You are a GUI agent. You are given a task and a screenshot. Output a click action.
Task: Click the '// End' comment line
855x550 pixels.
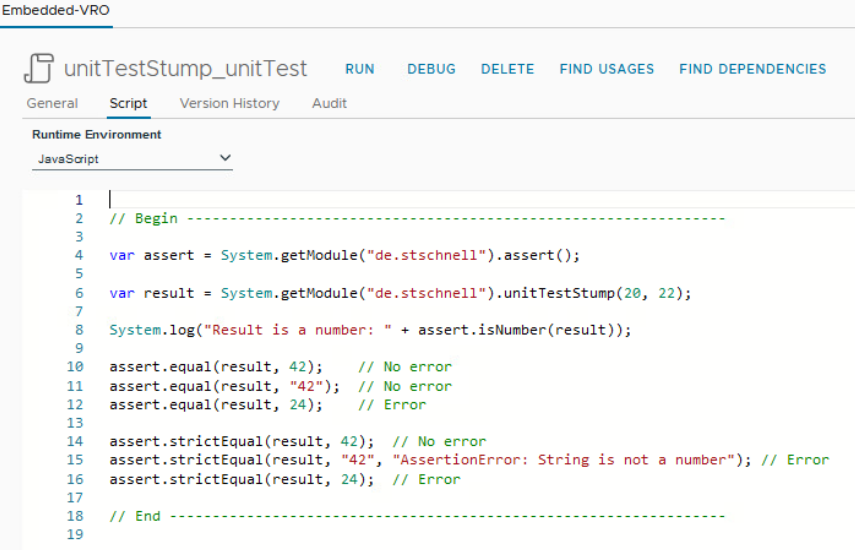417,516
